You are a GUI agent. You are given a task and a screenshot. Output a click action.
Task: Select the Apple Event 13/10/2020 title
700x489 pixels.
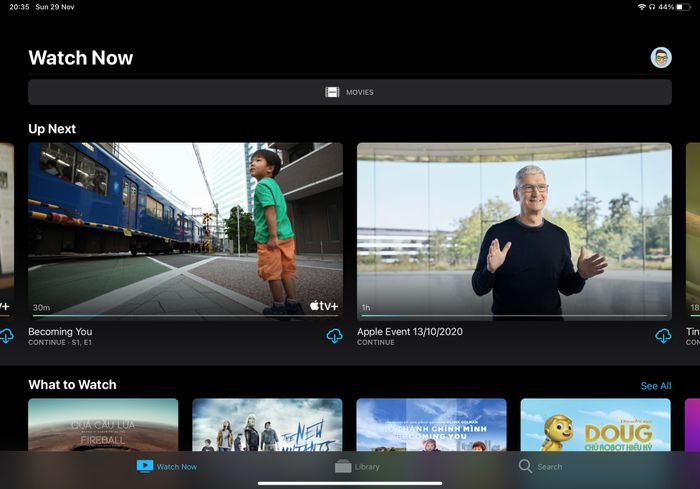410,332
